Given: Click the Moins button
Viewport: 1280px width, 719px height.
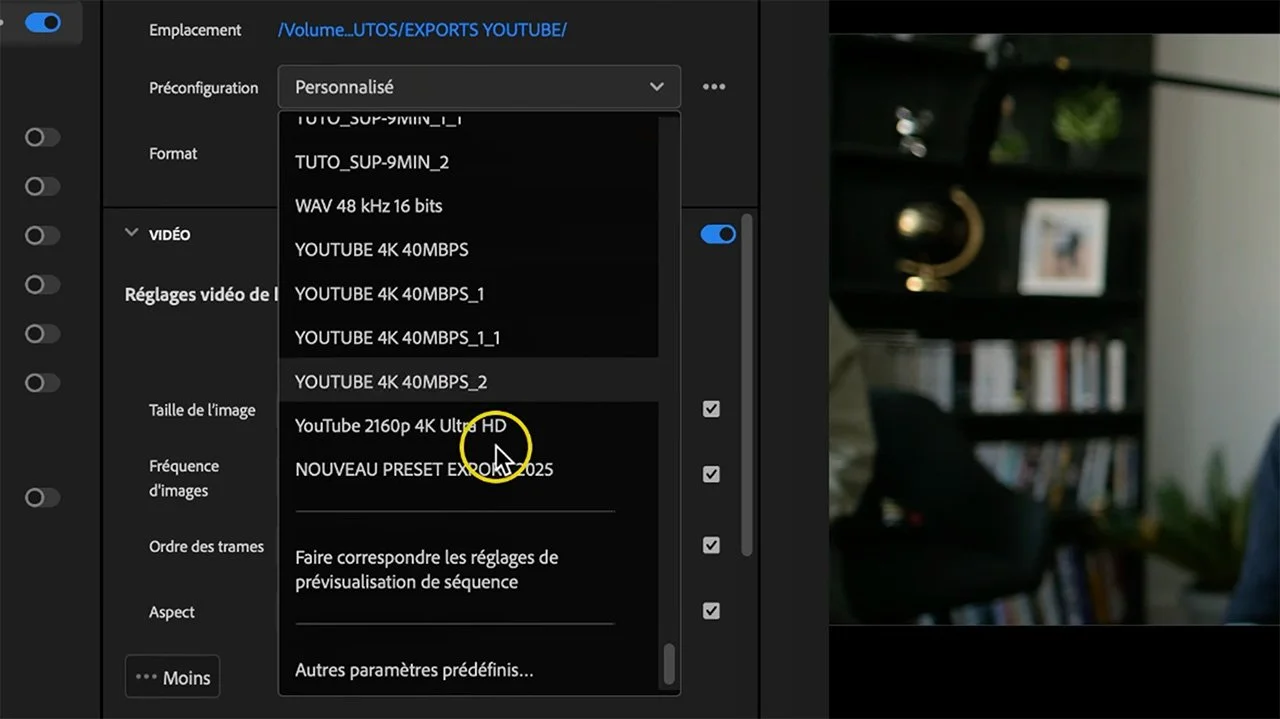Looking at the screenshot, I should click(172, 677).
